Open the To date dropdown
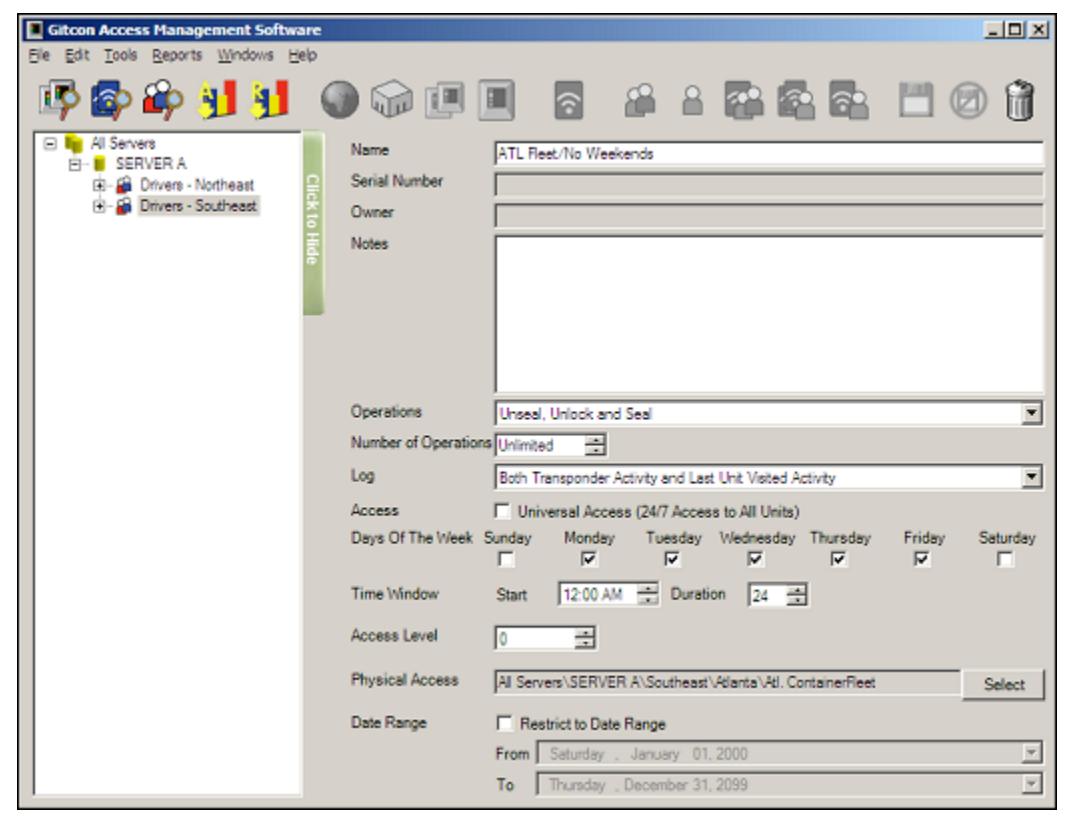This screenshot has height=825, width=1070. (x=1031, y=785)
